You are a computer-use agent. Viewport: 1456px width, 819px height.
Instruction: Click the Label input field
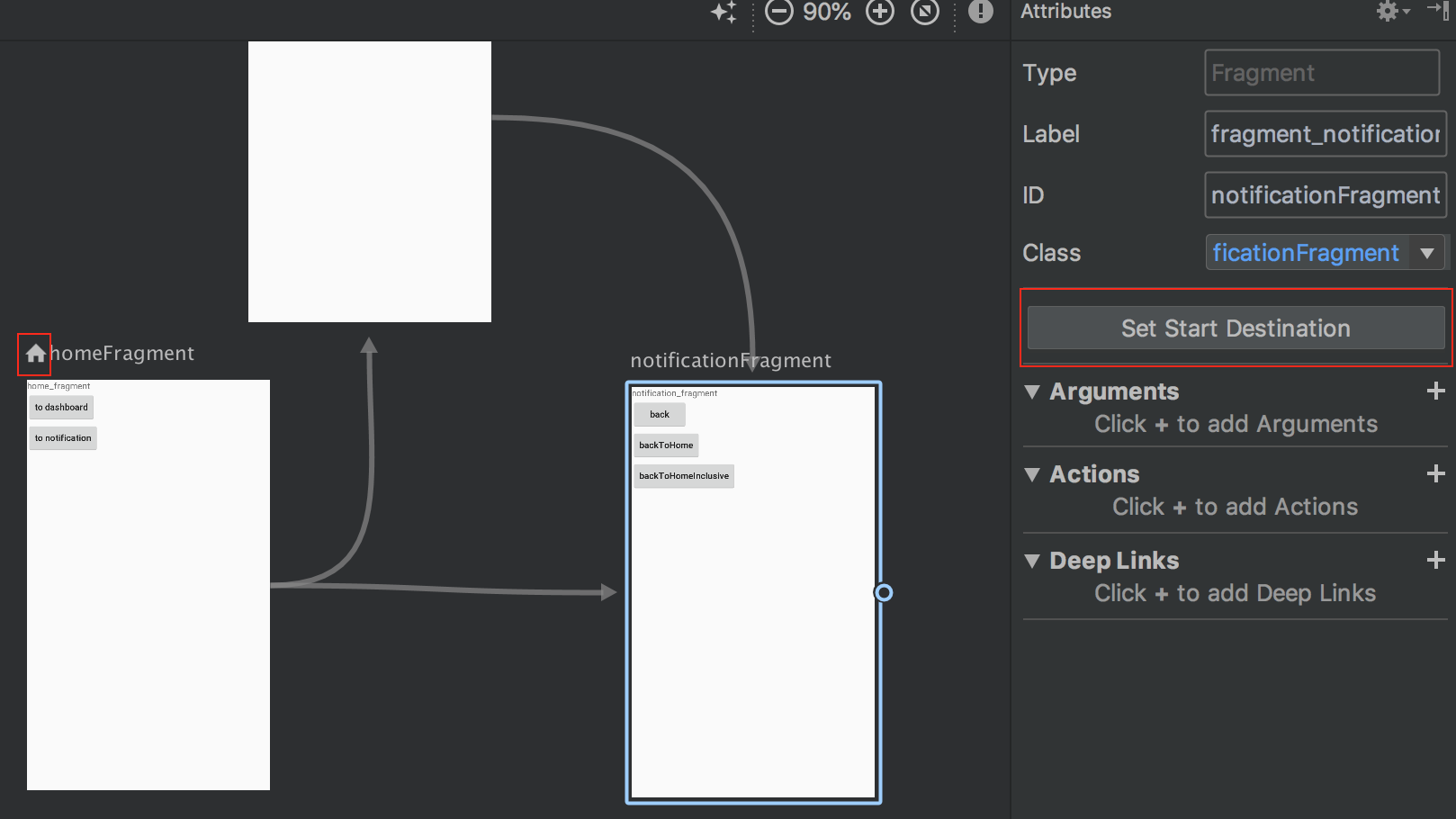pos(1326,134)
